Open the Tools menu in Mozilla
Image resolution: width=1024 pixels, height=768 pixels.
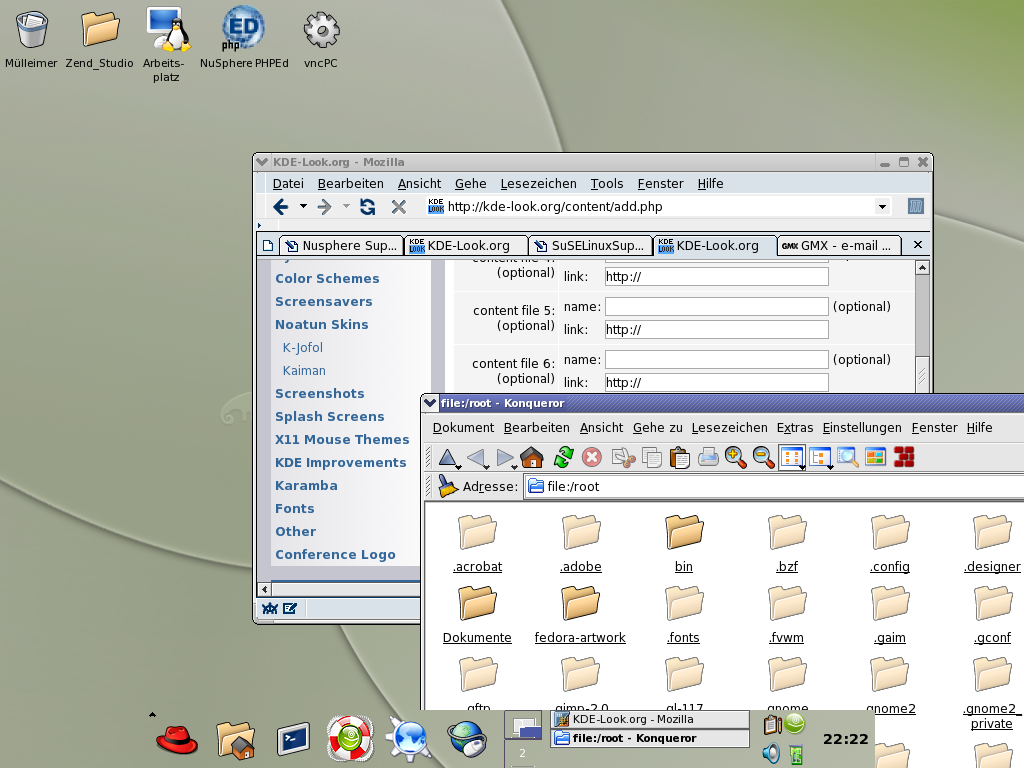pyautogui.click(x=607, y=184)
